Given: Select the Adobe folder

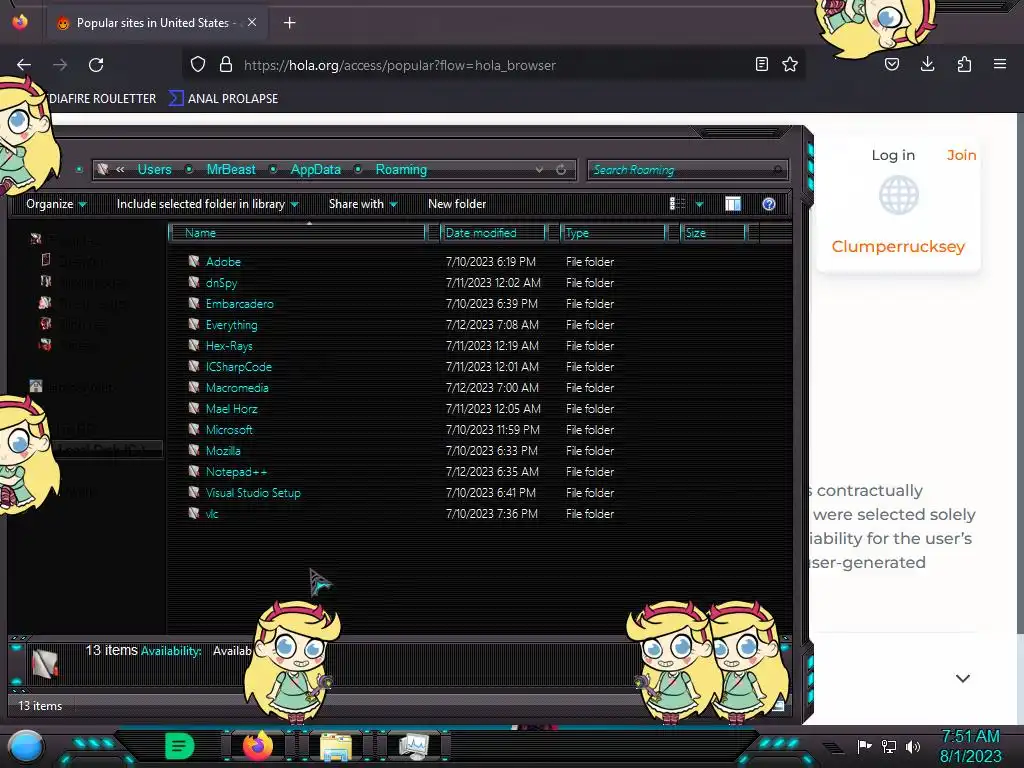Looking at the screenshot, I should 223,262.
